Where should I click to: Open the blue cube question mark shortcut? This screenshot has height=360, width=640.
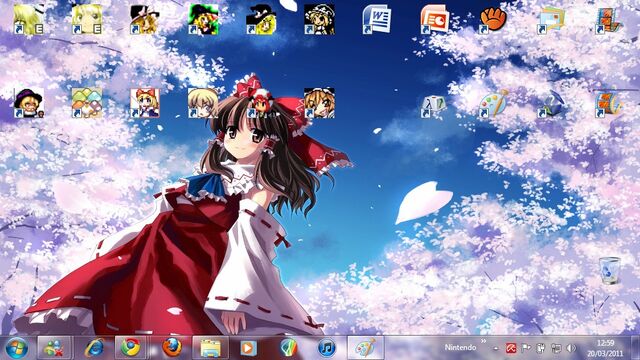(551, 104)
